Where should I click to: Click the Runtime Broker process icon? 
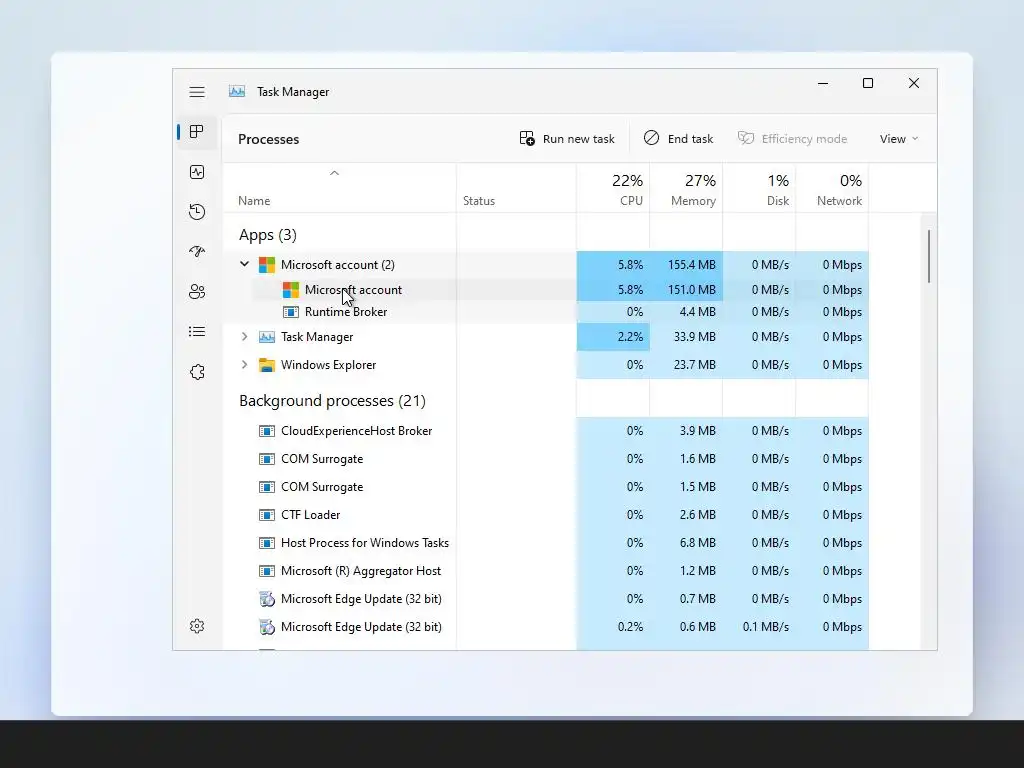[x=291, y=312]
